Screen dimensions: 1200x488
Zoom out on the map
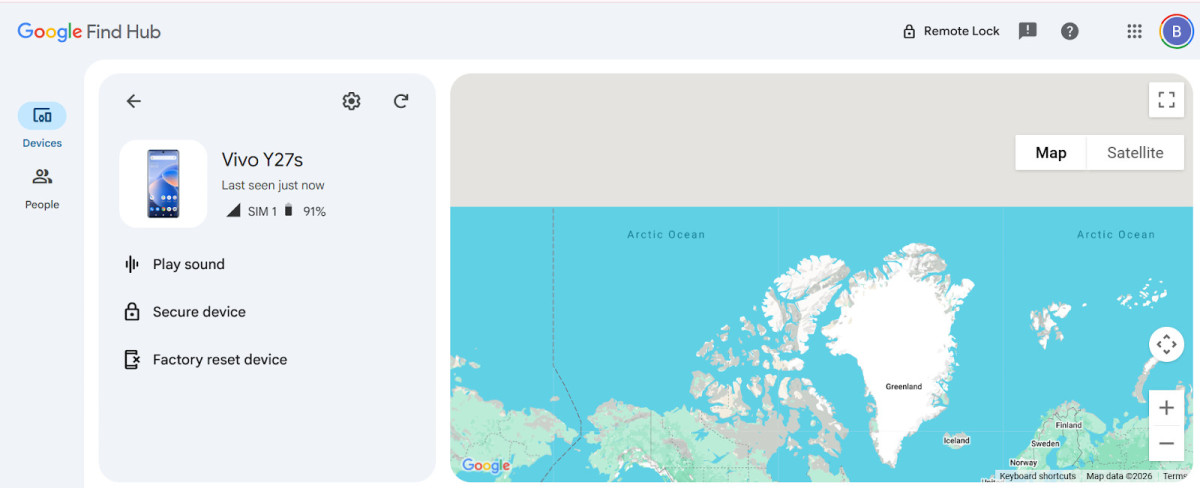pyautogui.click(x=1166, y=443)
